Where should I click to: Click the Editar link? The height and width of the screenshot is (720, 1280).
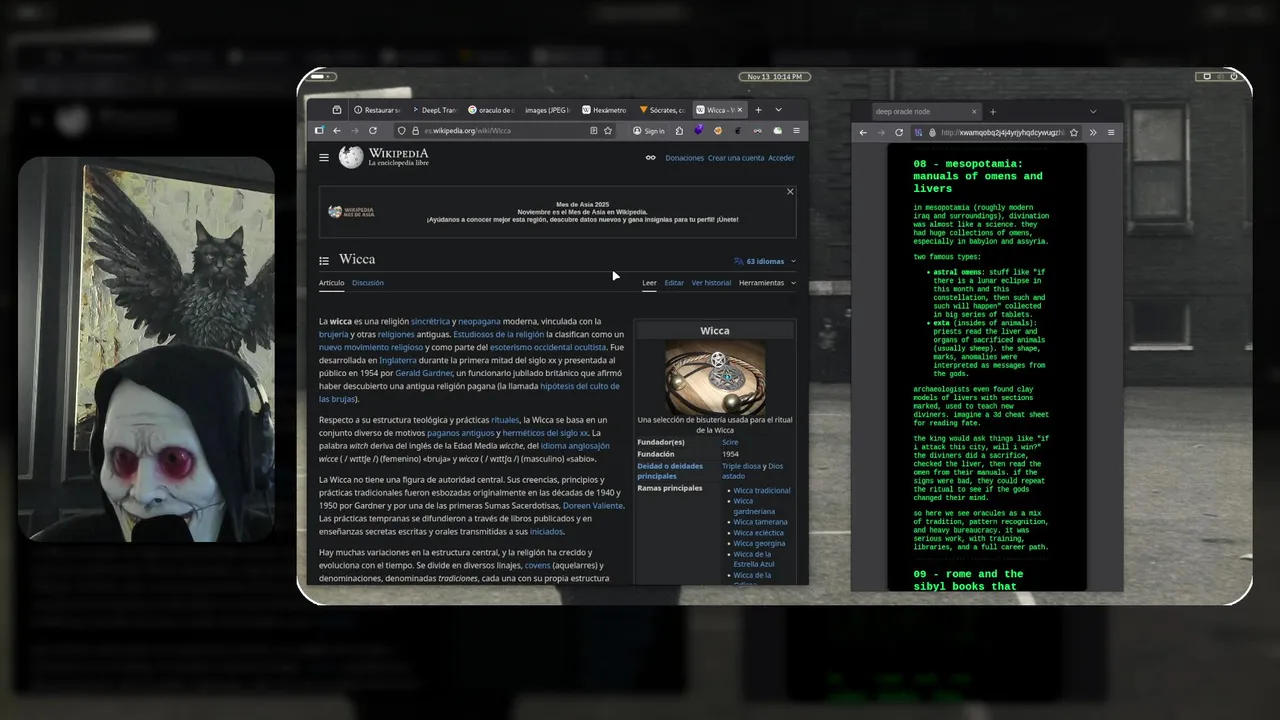(x=674, y=283)
